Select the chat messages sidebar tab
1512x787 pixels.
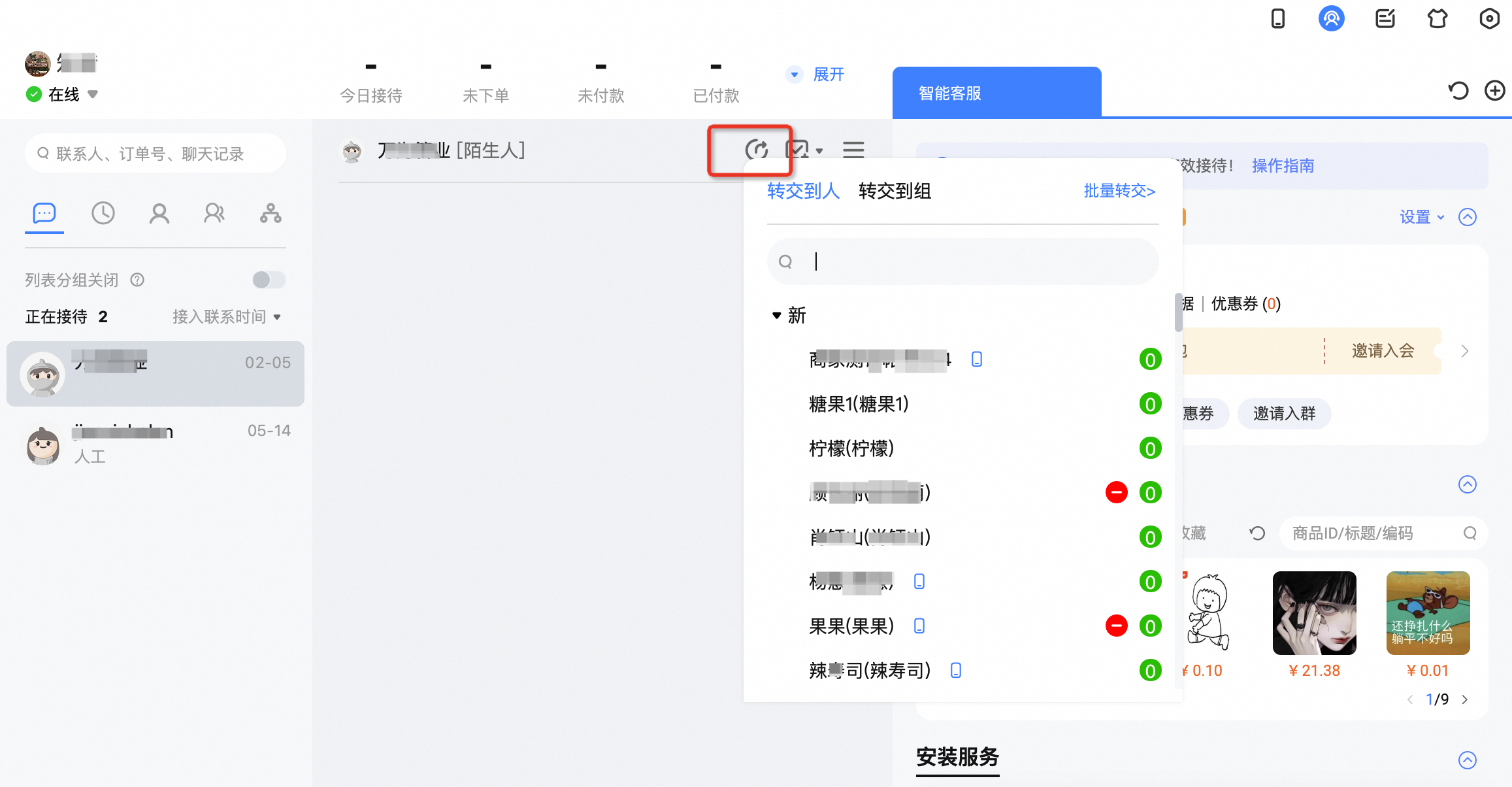pos(44,213)
